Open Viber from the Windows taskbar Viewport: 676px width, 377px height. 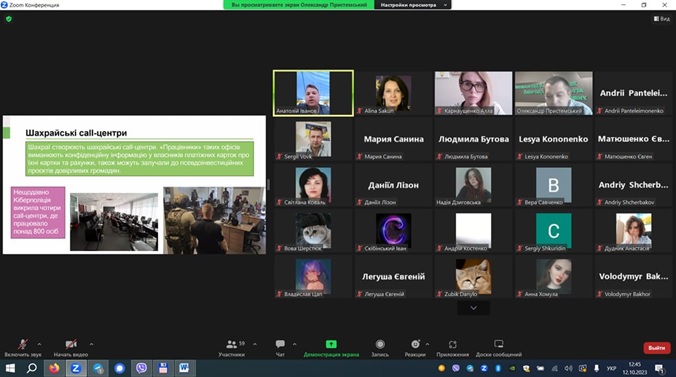pos(141,368)
